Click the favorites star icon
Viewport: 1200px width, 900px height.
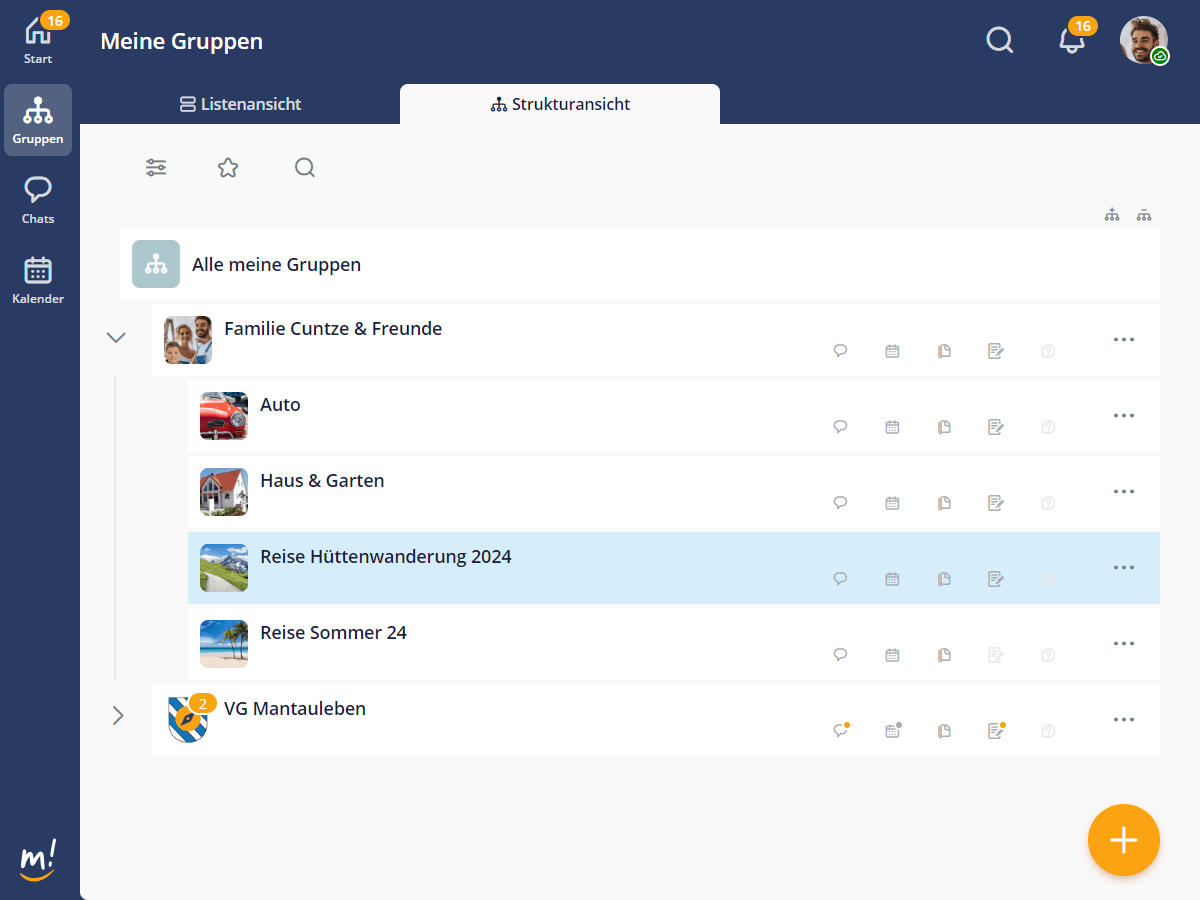(x=228, y=168)
